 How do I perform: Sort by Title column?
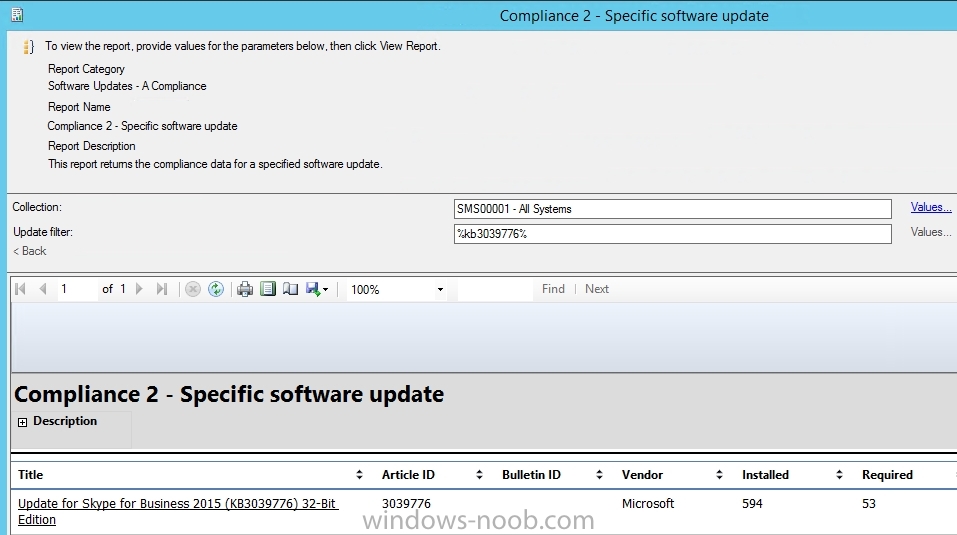click(x=359, y=475)
